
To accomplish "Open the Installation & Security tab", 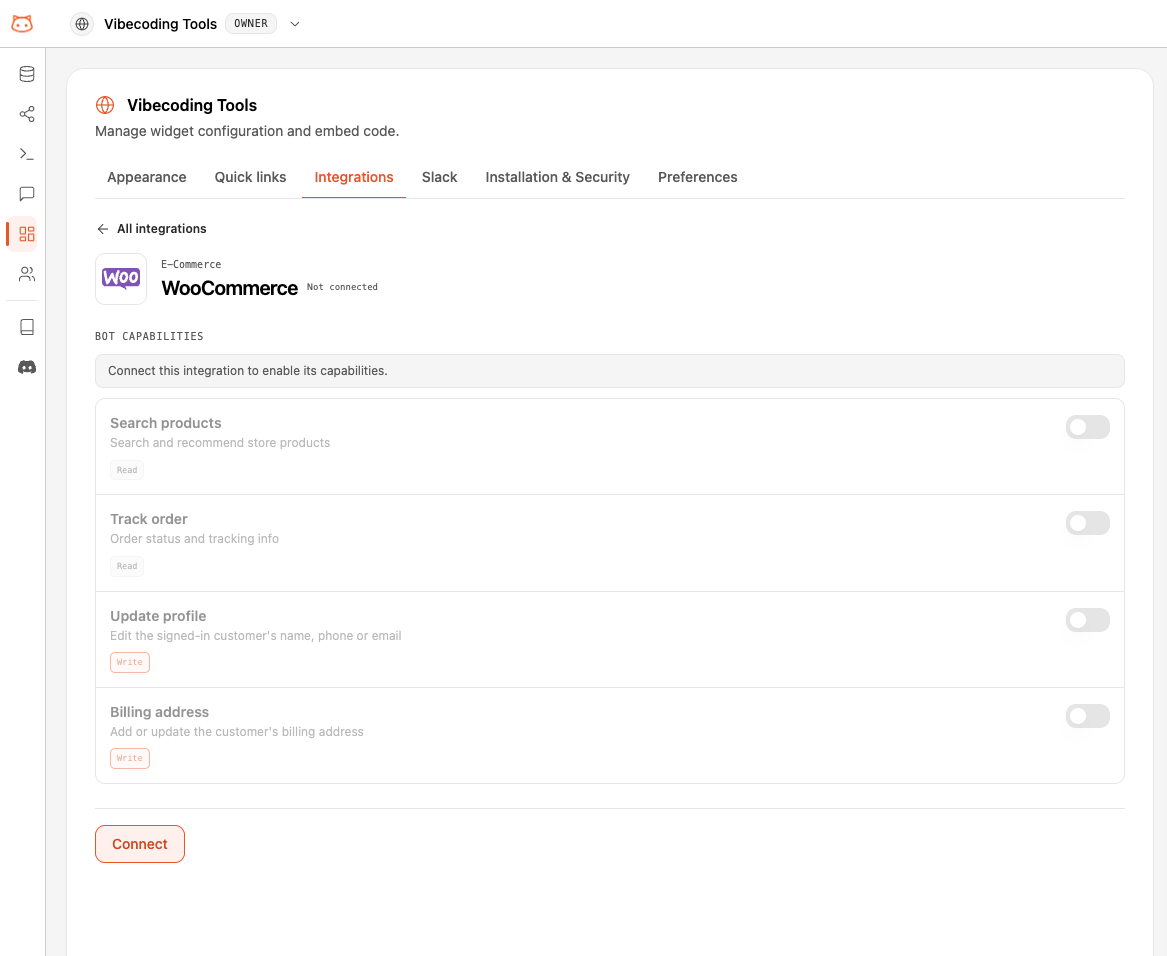I will [557, 177].
